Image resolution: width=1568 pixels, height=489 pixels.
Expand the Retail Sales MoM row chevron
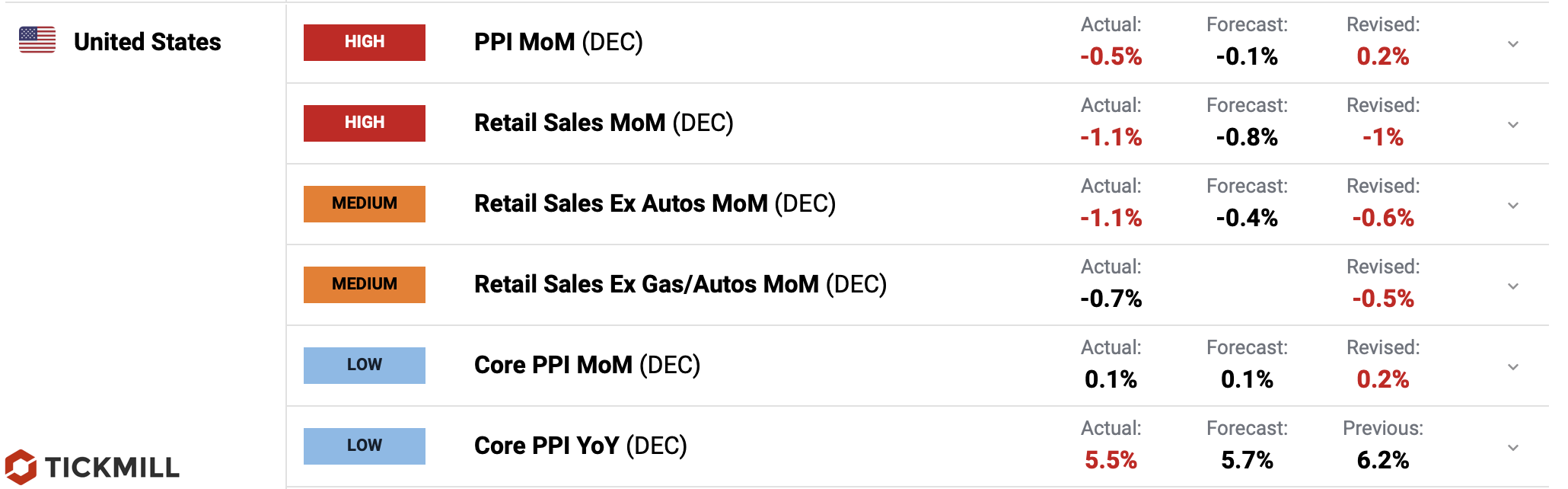pos(1513,125)
